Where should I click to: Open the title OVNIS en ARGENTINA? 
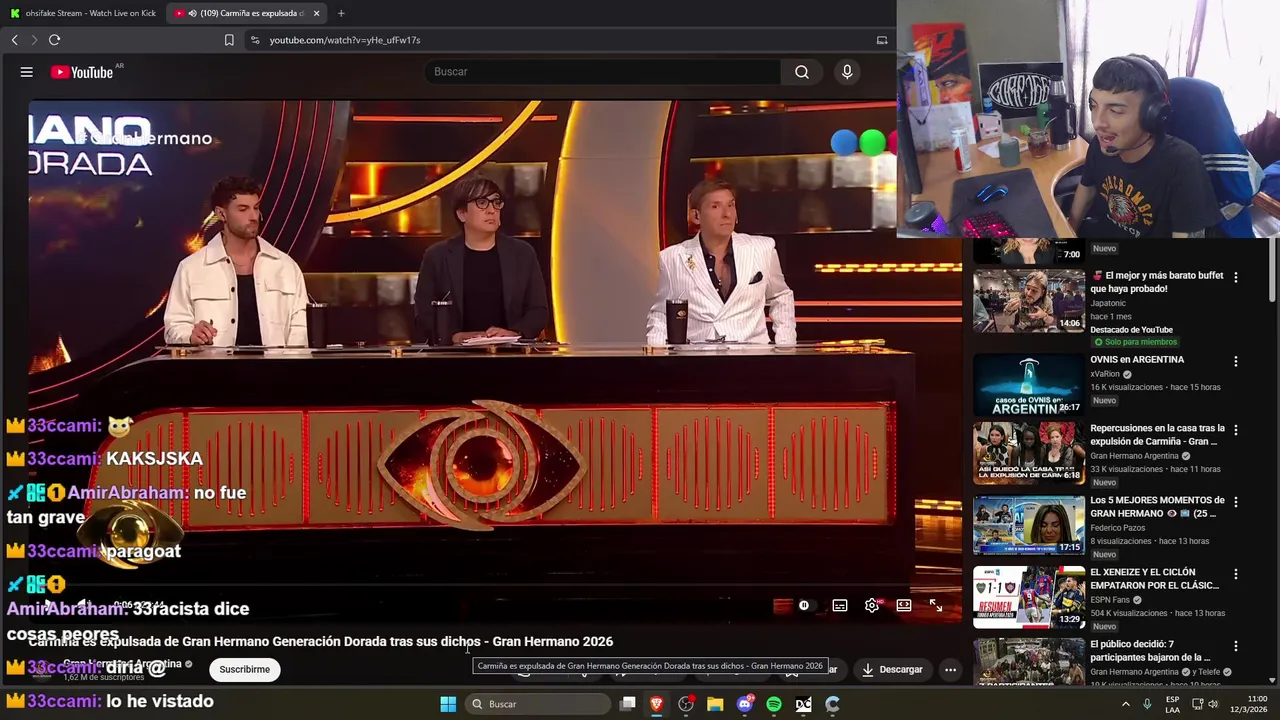(1137, 360)
